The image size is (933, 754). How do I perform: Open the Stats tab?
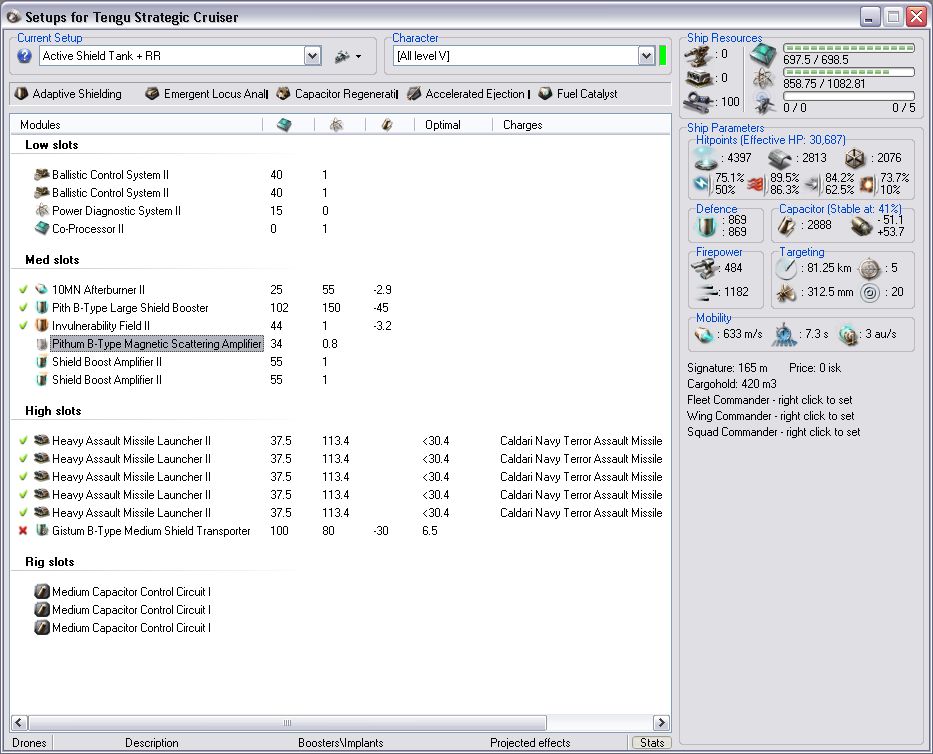(x=652, y=743)
